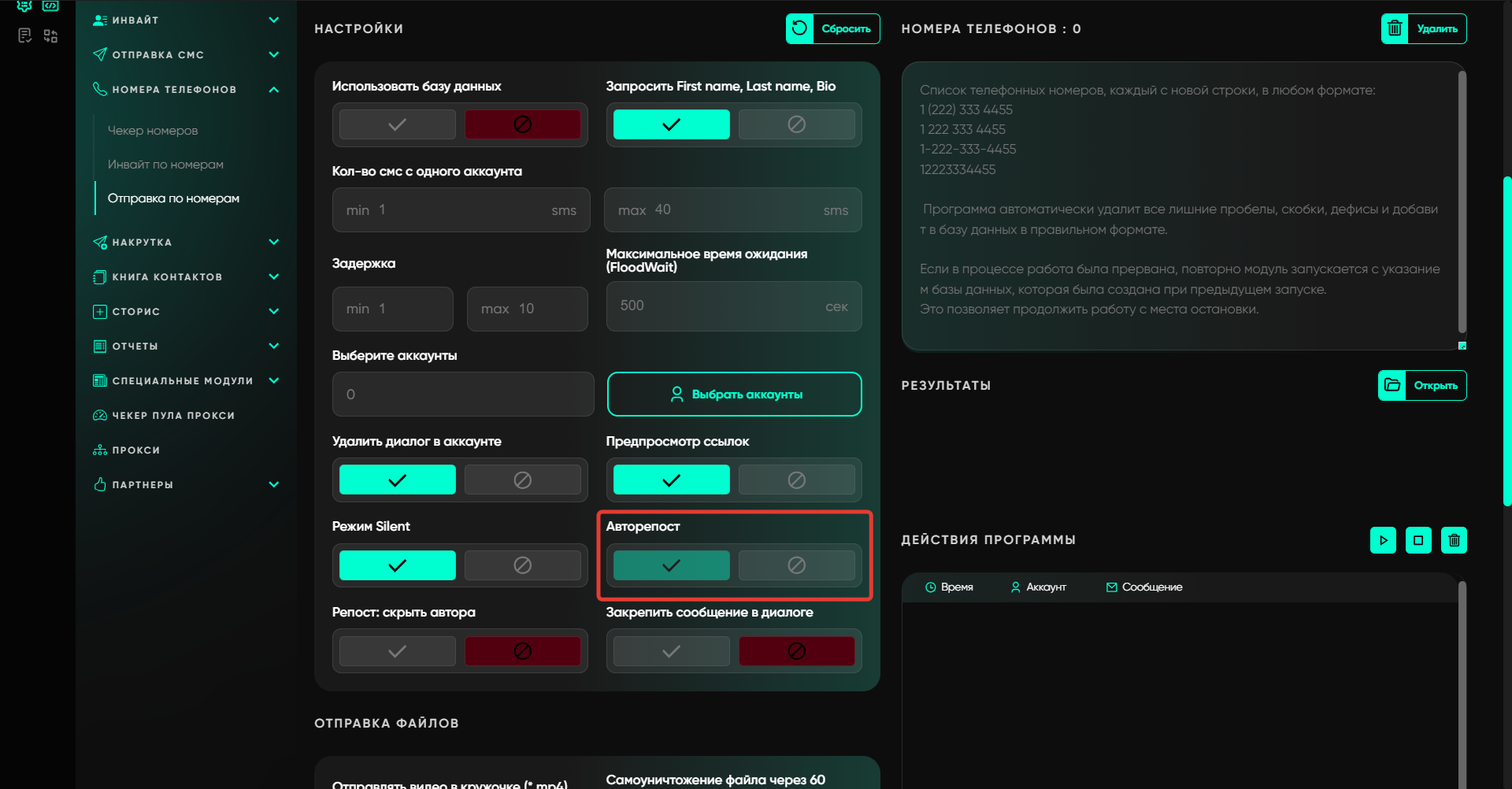Click the Выбрать аккаунты button
Image resolution: width=1512 pixels, height=789 pixels.
pyautogui.click(x=734, y=394)
